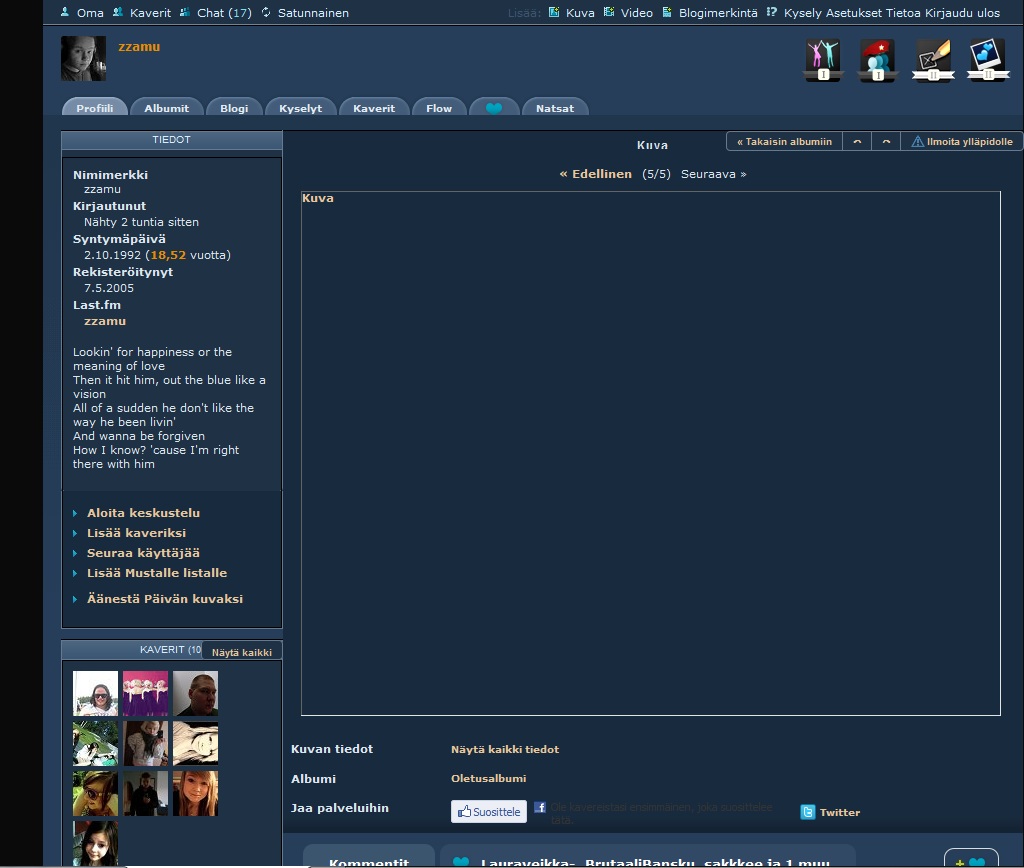The width and height of the screenshot is (1024, 868).
Task: Switch to the Albumit tab
Action: pyautogui.click(x=167, y=108)
